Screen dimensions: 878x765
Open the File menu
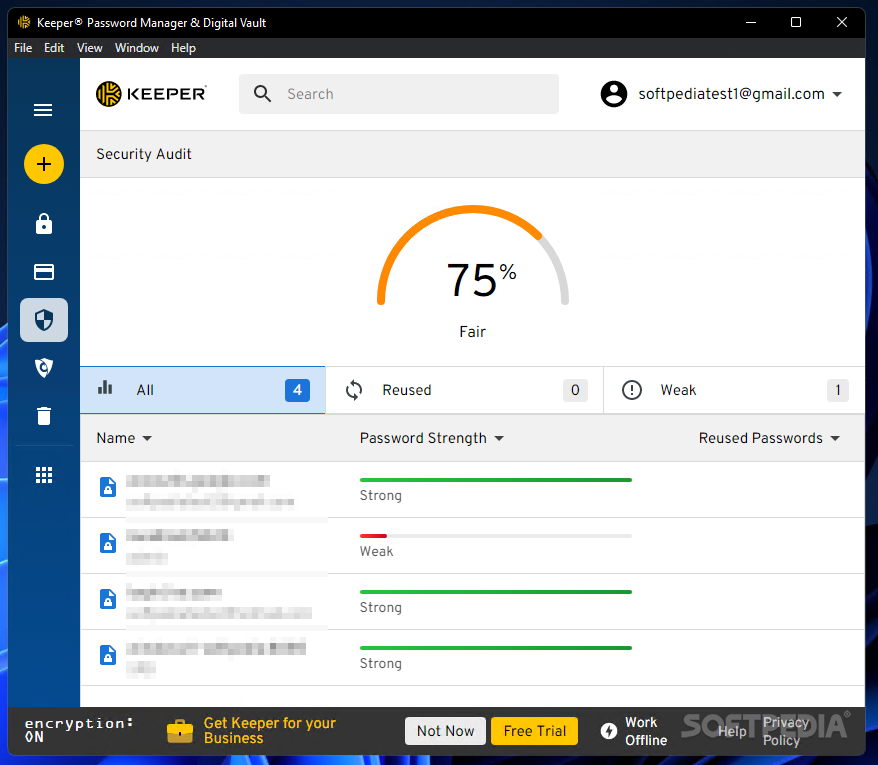[x=23, y=48]
